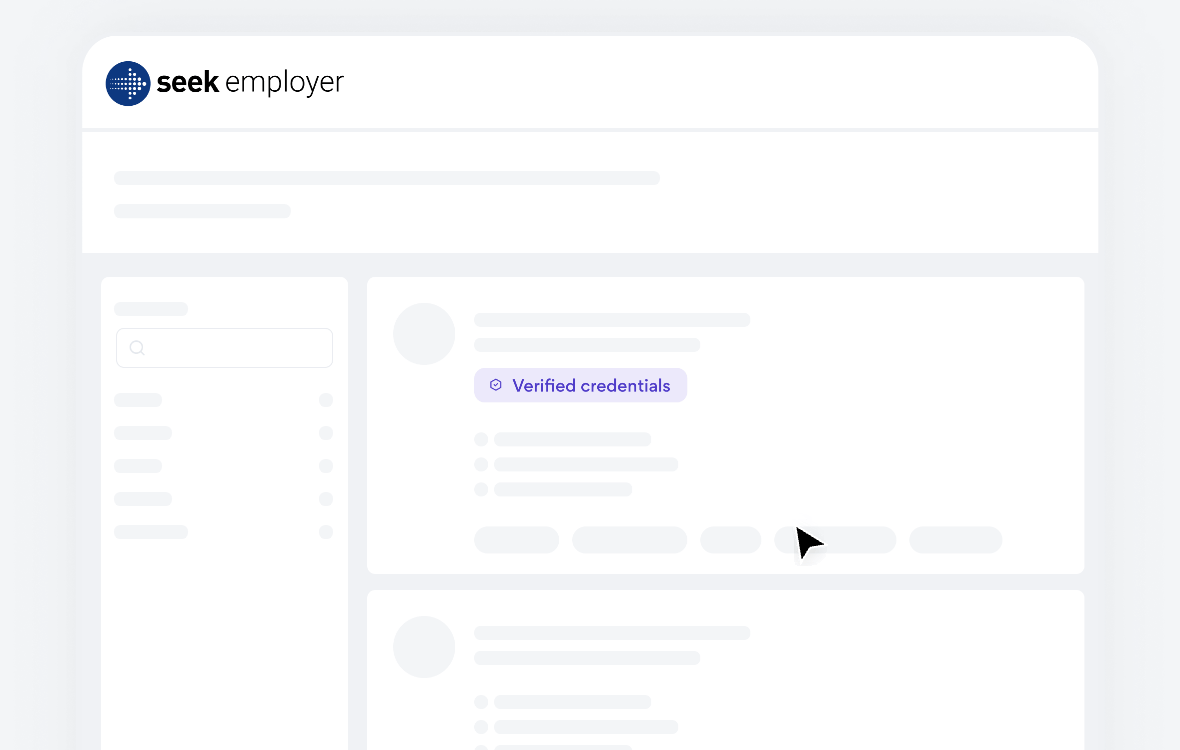Viewport: 1180px width, 750px height.
Task: Click second bullet dot in top candidate card
Action: pos(481,464)
